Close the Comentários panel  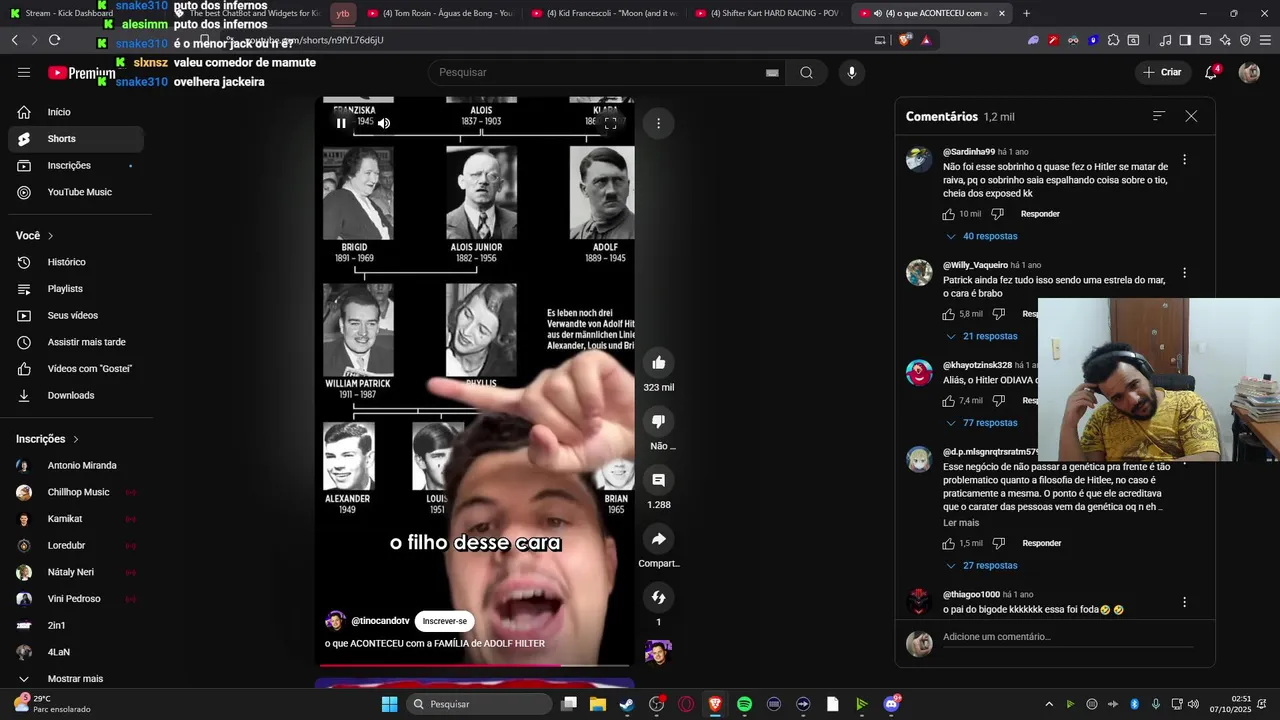click(1191, 116)
